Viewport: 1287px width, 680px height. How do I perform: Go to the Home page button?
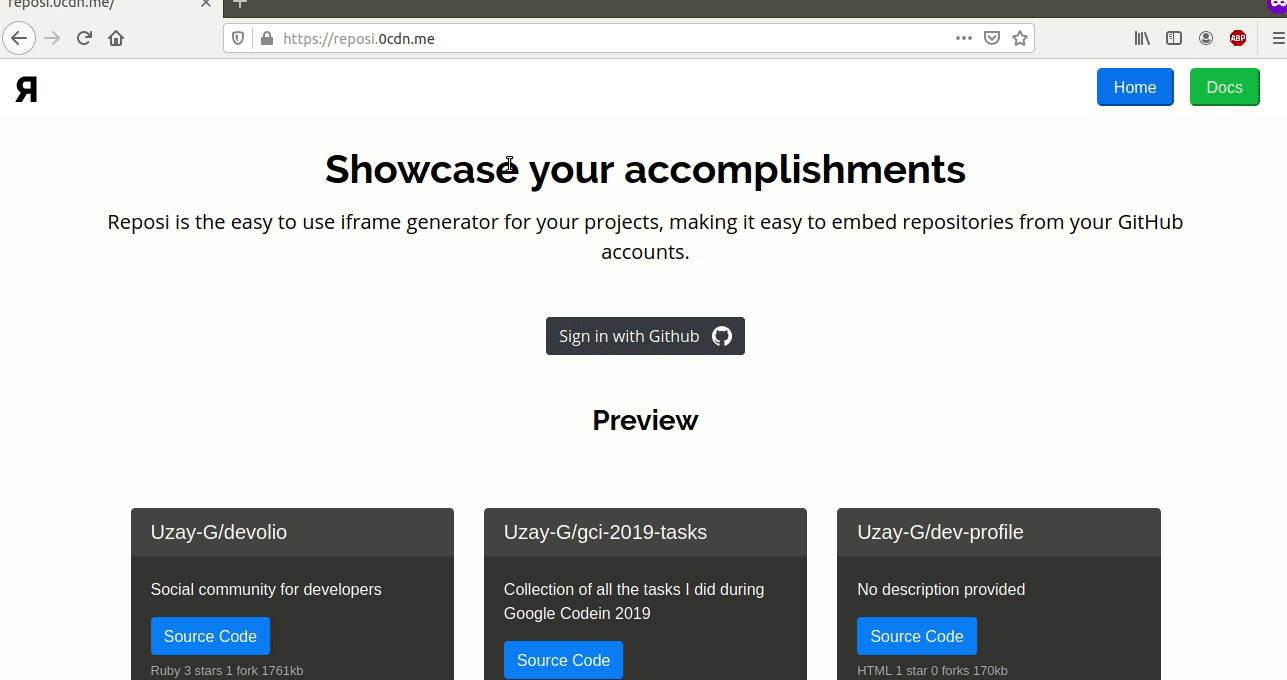[1135, 87]
